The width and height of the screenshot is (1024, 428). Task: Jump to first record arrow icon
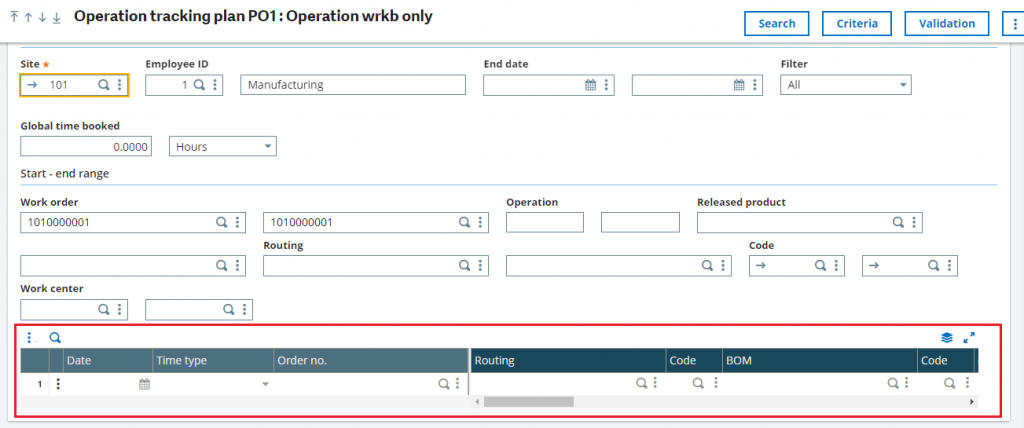15,18
